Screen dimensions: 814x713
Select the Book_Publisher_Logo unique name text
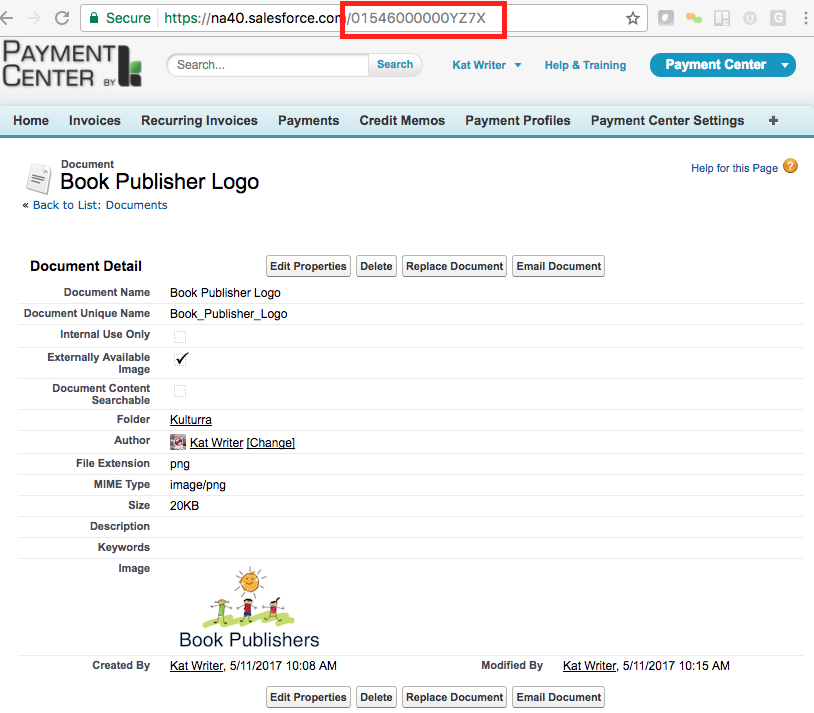[228, 314]
